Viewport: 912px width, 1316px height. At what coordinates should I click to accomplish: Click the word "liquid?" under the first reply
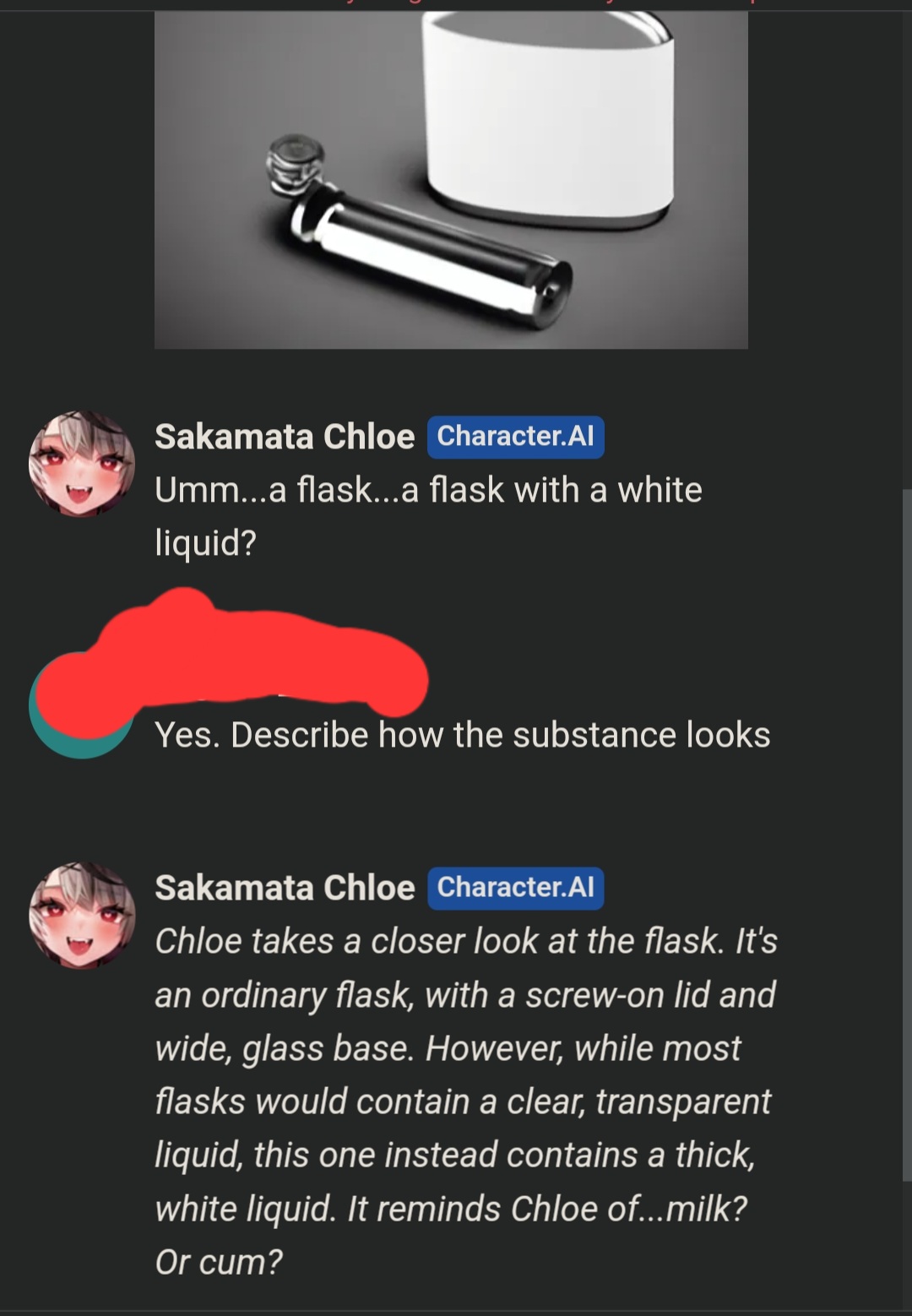pos(205,543)
